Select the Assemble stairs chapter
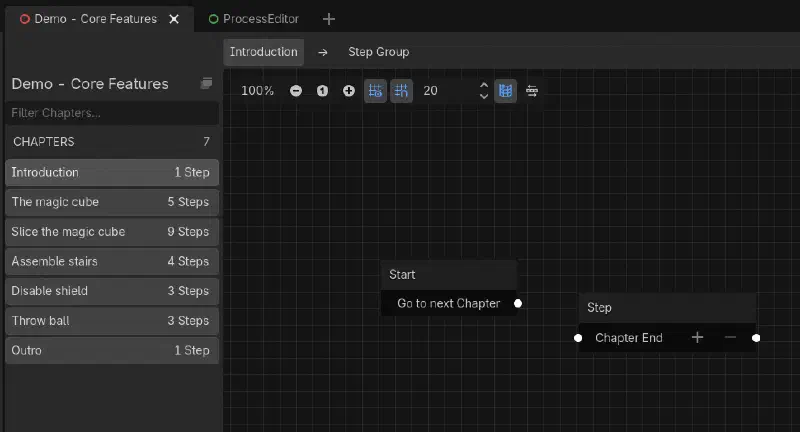Image resolution: width=800 pixels, height=432 pixels. [x=112, y=261]
